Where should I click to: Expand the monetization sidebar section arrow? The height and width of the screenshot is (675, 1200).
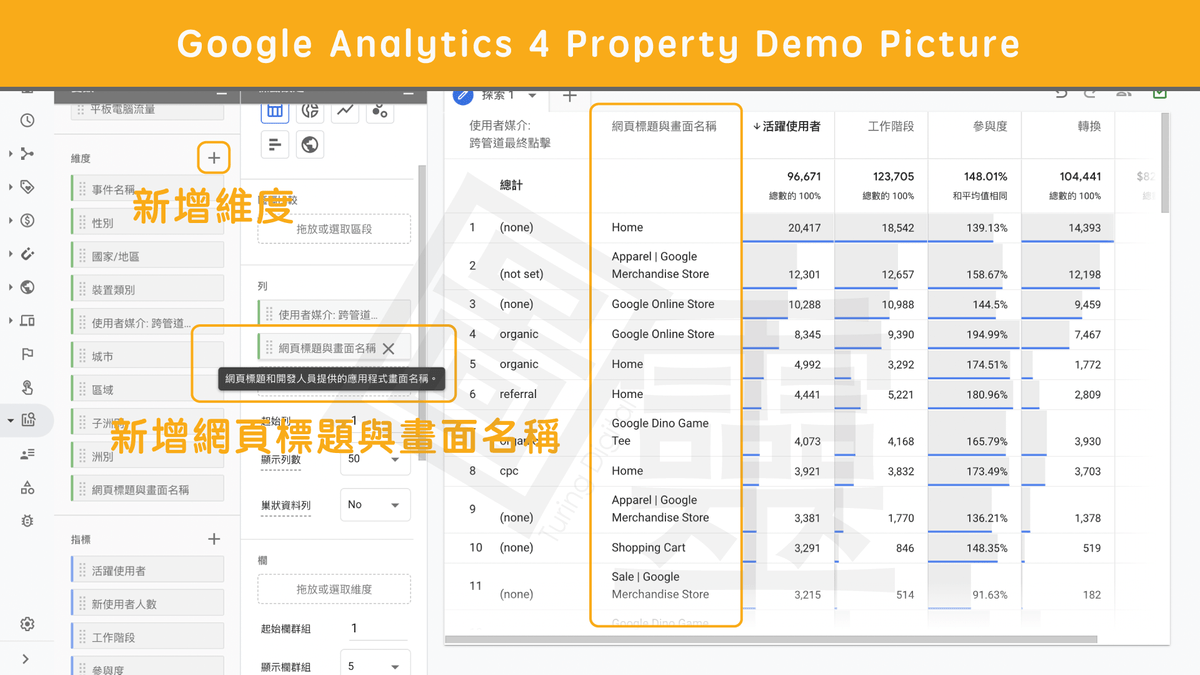(x=10, y=221)
